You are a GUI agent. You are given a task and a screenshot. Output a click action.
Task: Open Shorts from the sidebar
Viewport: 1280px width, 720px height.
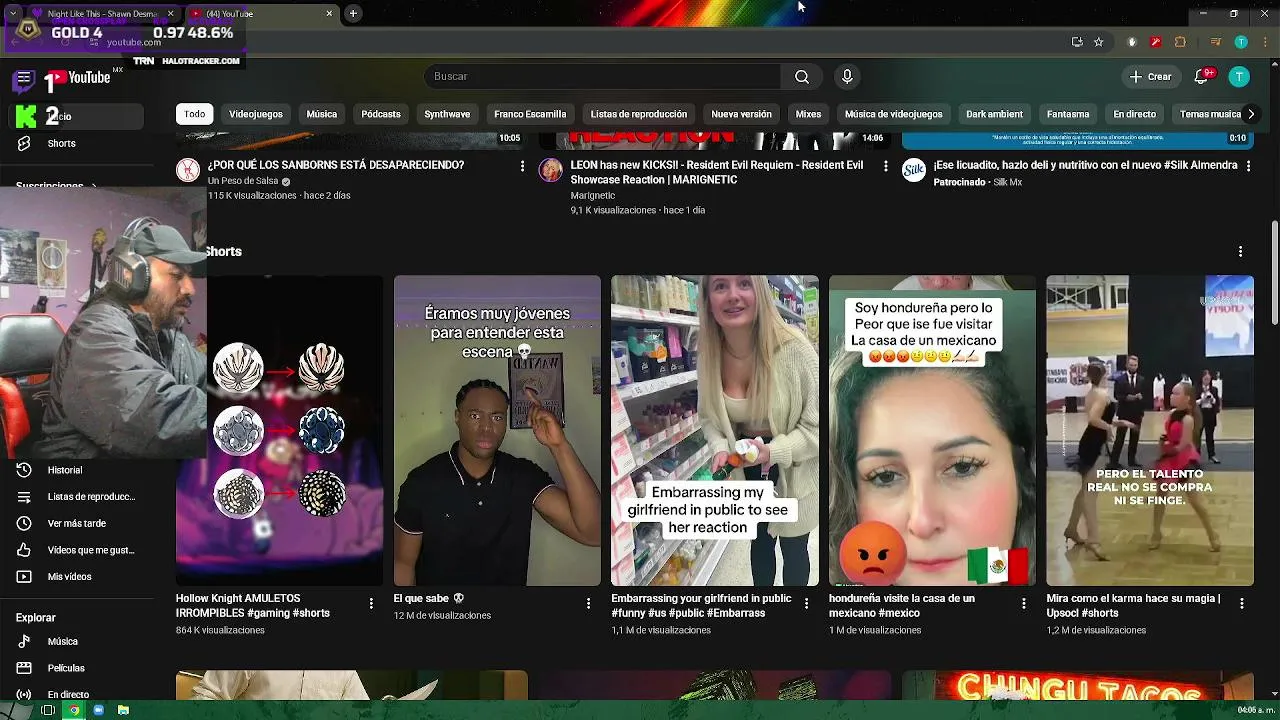click(x=61, y=143)
